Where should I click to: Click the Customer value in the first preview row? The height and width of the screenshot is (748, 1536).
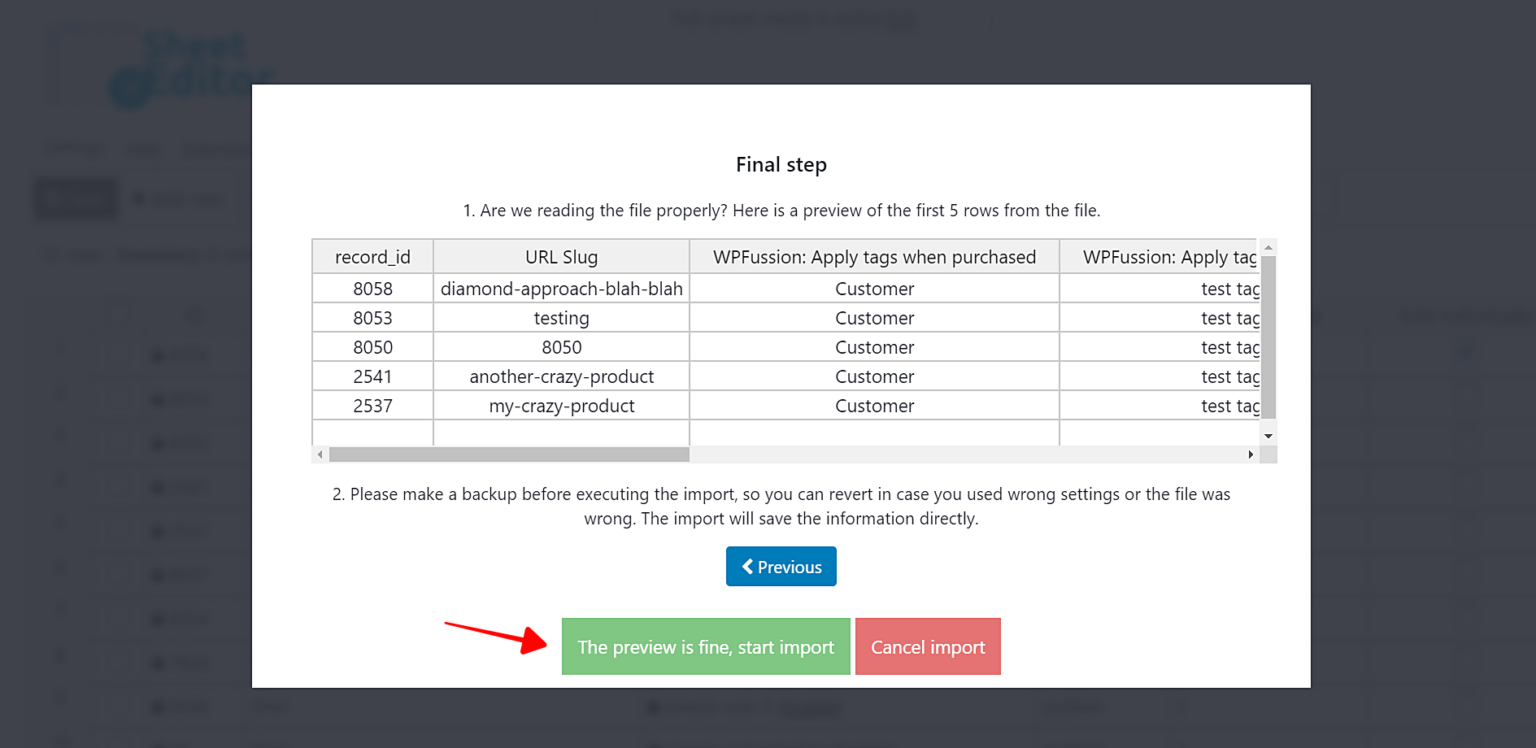coord(874,288)
